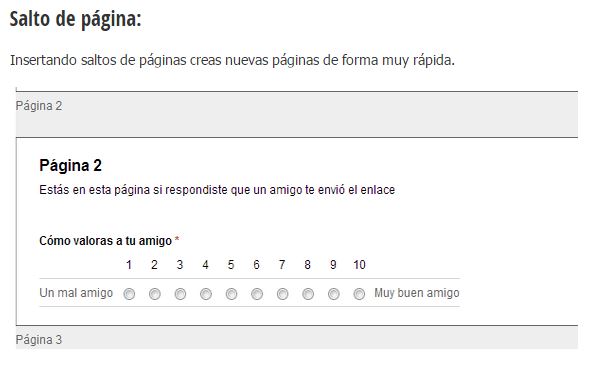Viewport: 592px width, 377px height.
Task: Pick rating 4 radio option
Action: (x=206, y=294)
